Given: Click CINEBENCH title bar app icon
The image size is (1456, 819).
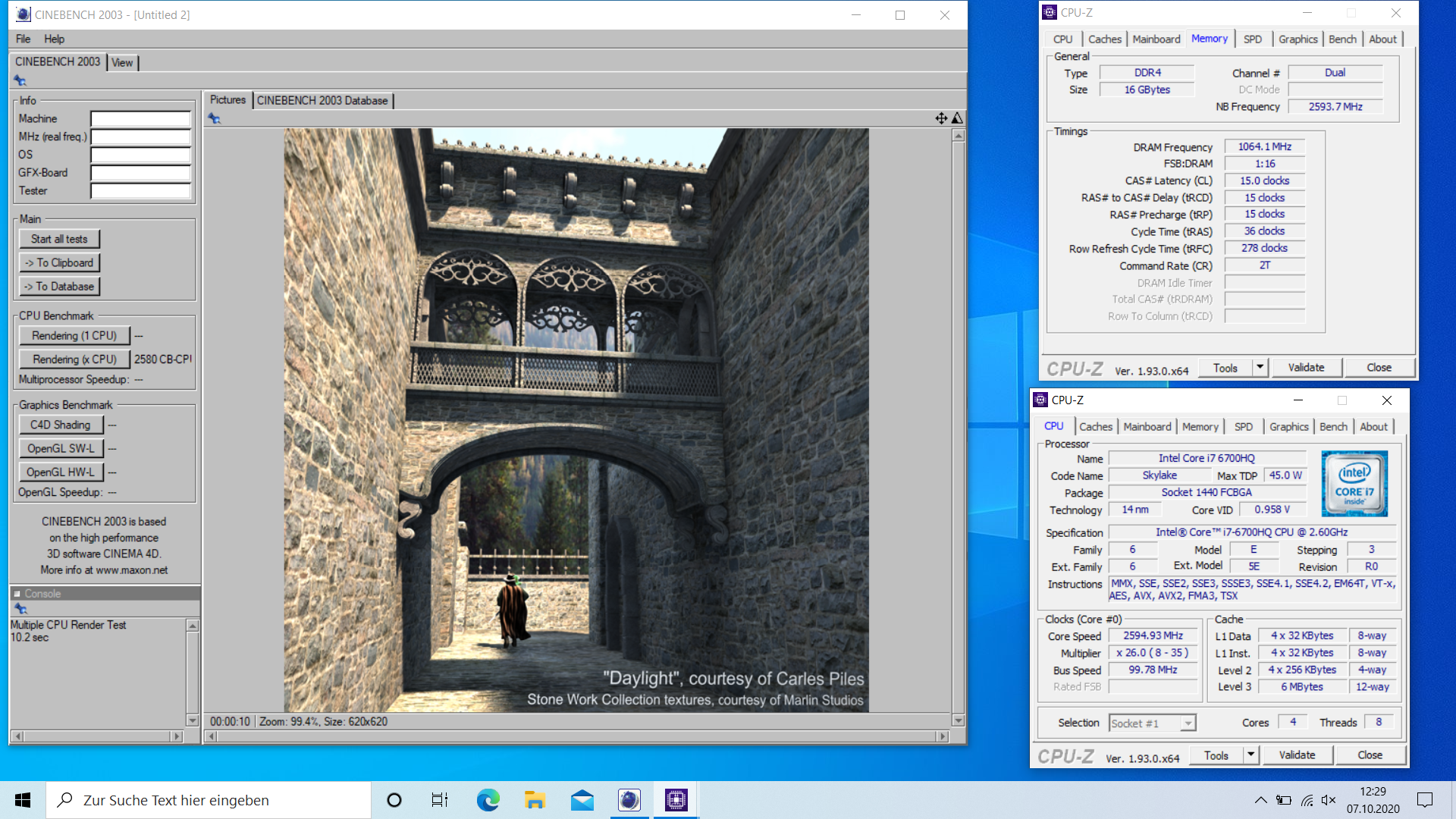Looking at the screenshot, I should [x=23, y=14].
